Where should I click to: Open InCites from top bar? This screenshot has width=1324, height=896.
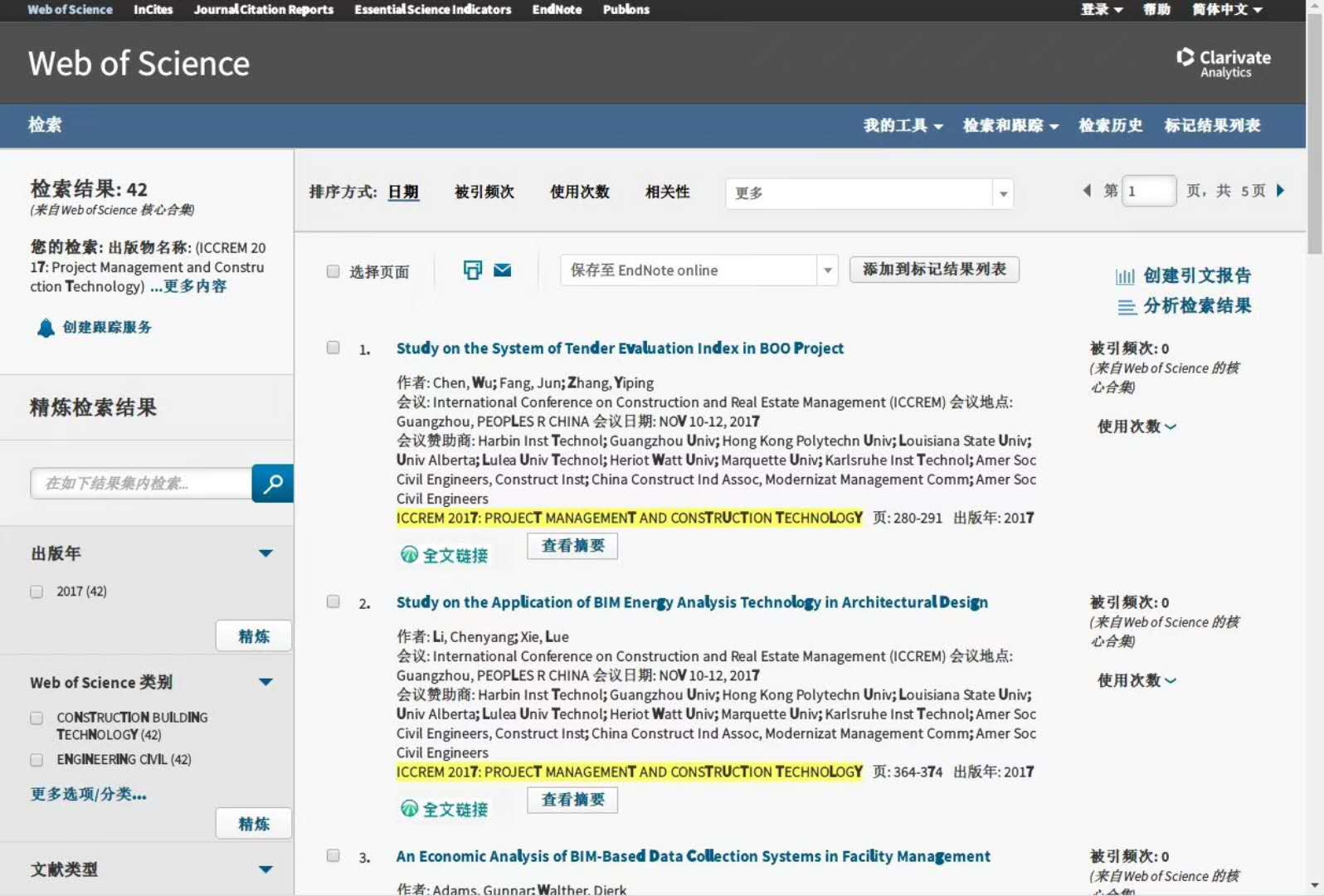pyautogui.click(x=153, y=10)
